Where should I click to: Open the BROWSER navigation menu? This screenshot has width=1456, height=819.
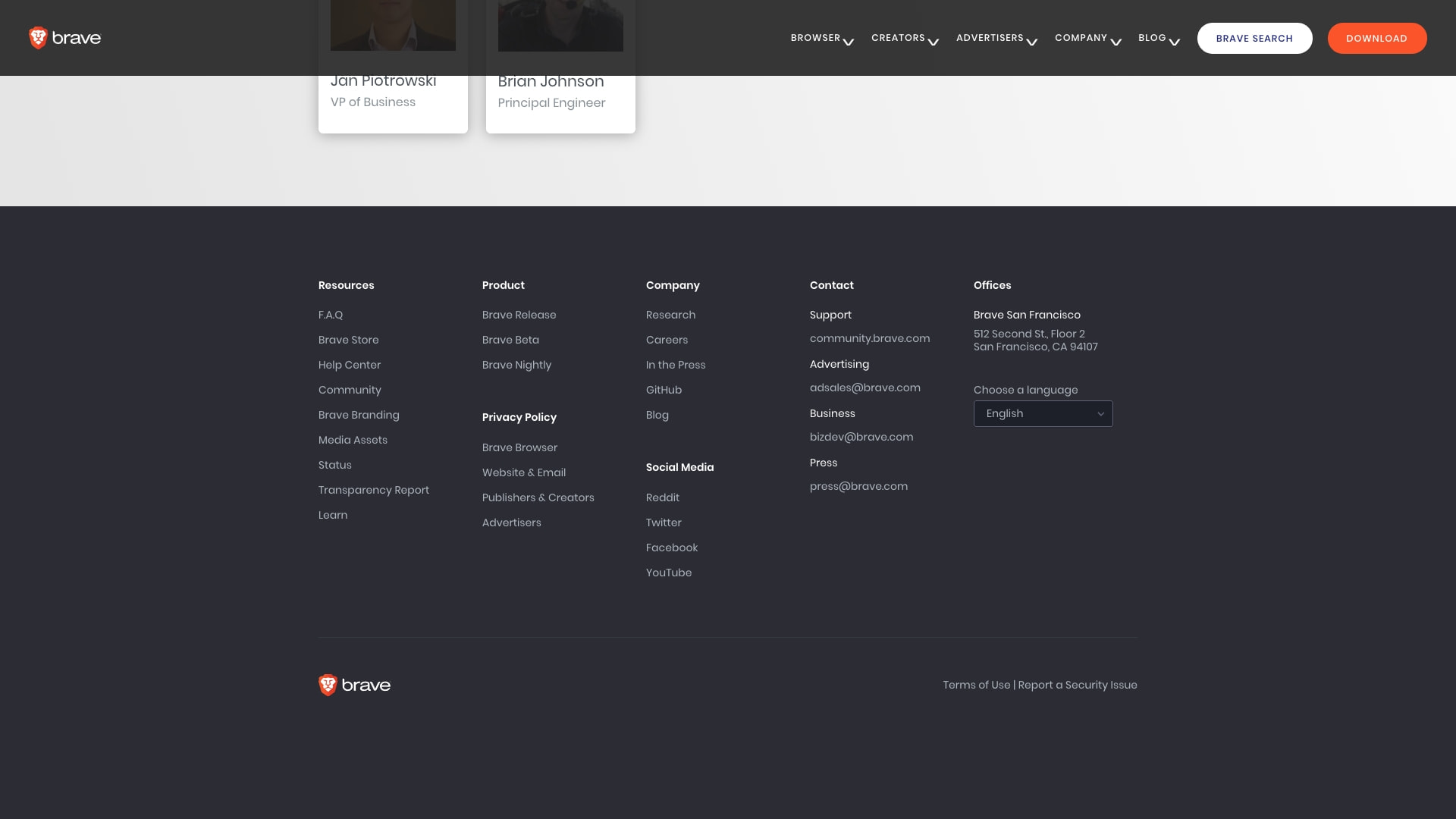point(815,38)
